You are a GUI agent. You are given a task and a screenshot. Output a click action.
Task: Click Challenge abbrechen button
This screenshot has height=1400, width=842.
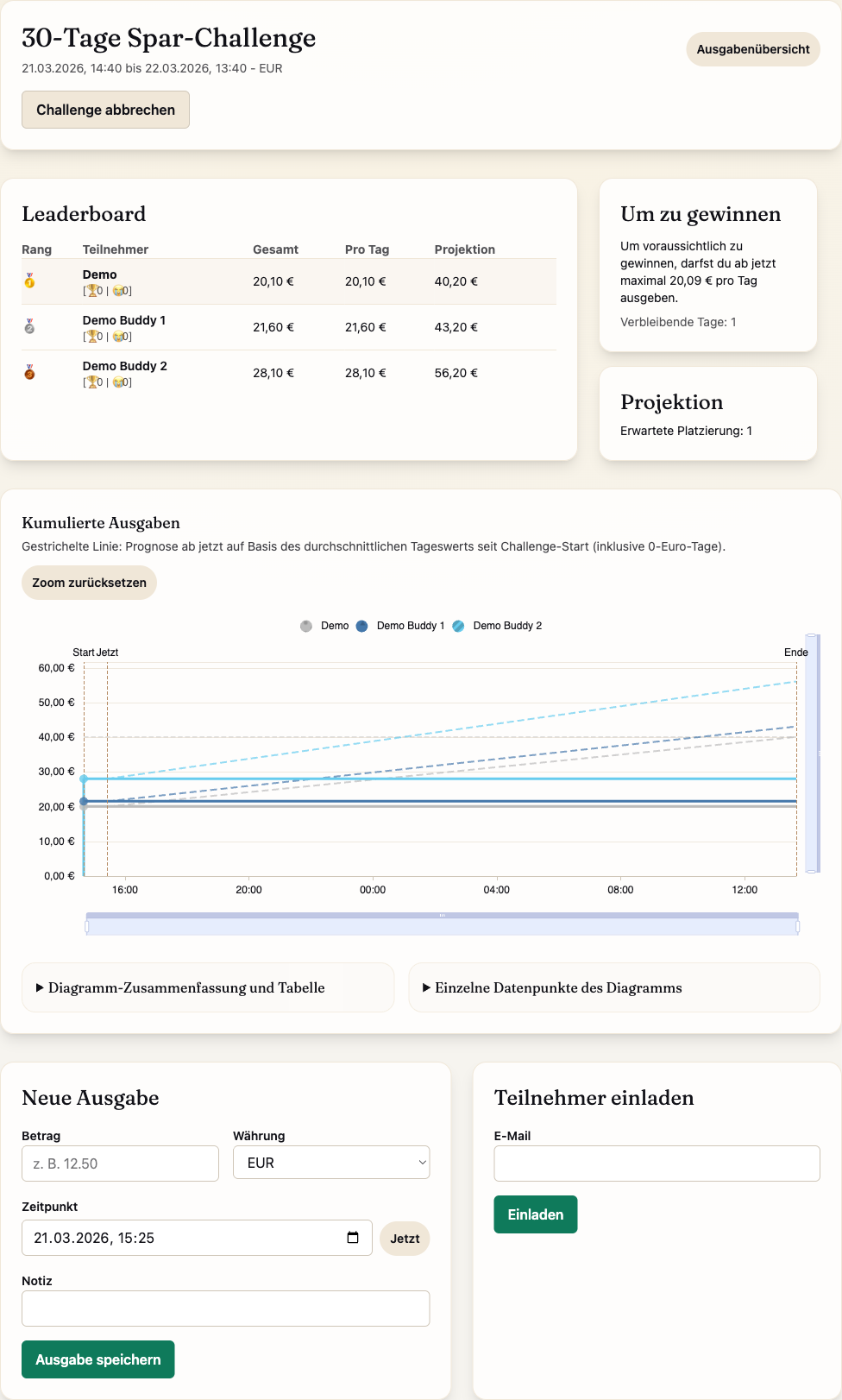(x=105, y=110)
